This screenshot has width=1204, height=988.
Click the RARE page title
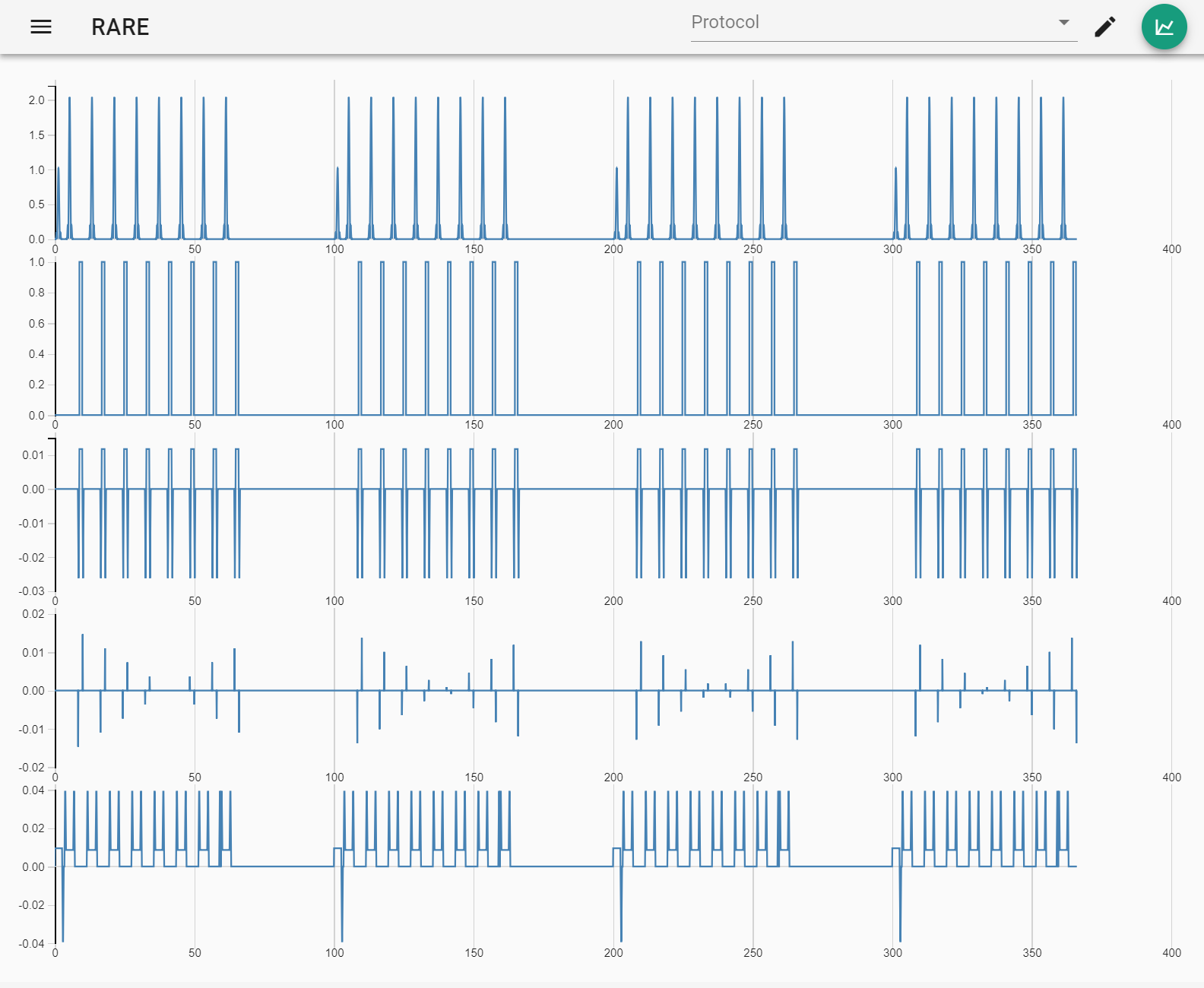[120, 27]
